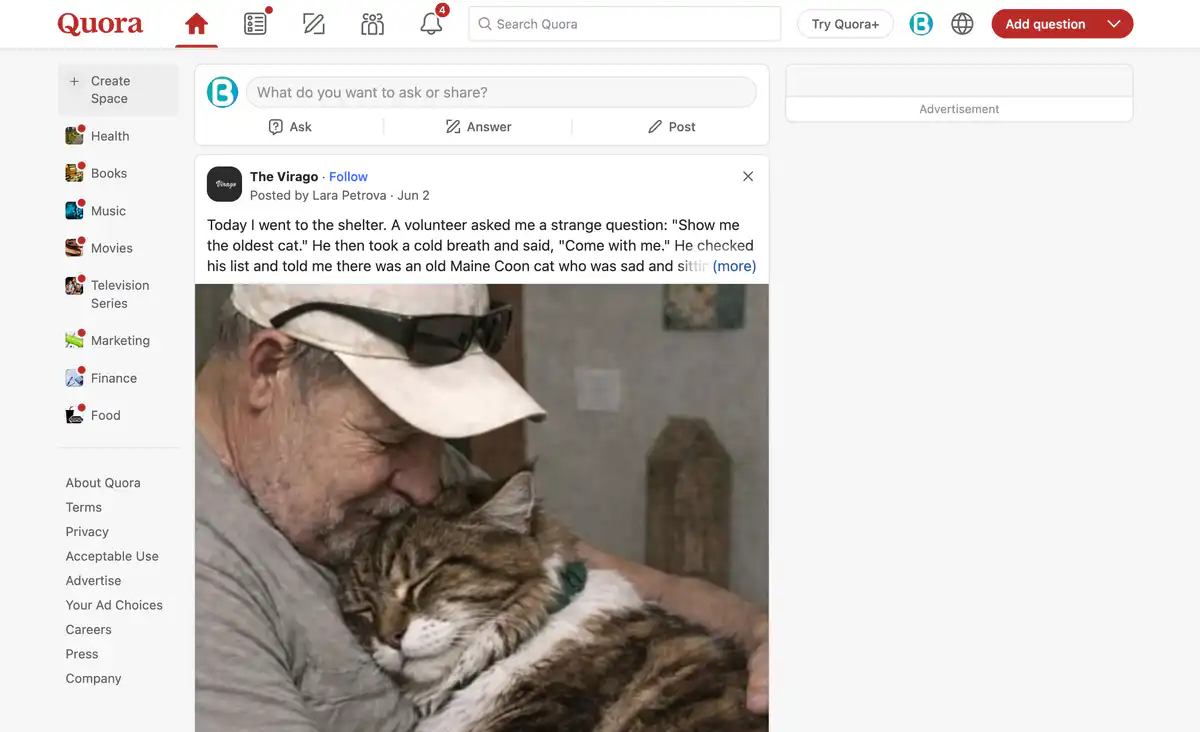This screenshot has width=1200, height=732.
Task: Open the Home feed icon
Action: 197,24
